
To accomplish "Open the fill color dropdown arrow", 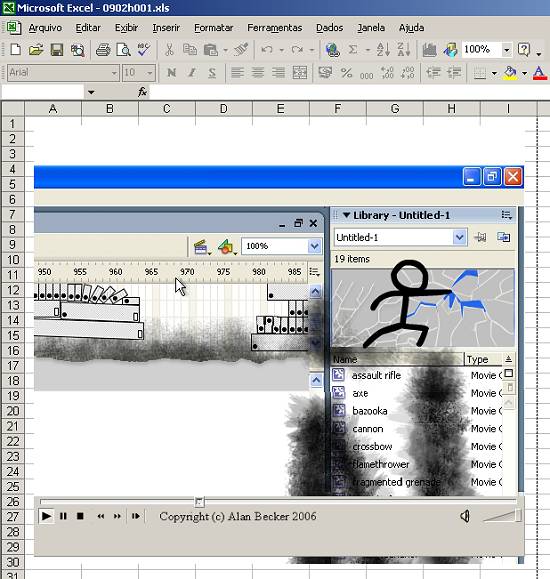I will point(525,73).
